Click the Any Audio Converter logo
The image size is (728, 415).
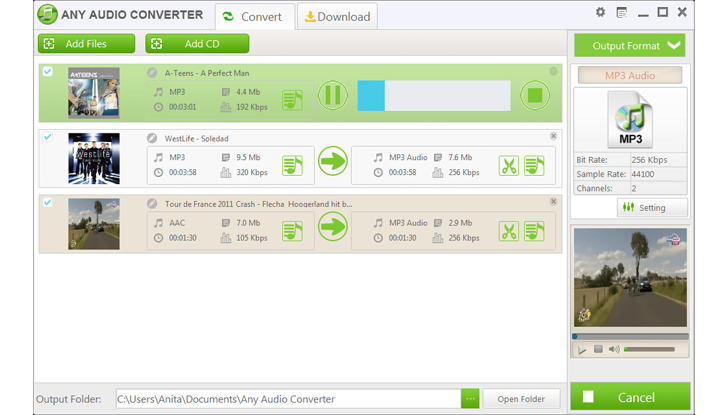pos(47,14)
